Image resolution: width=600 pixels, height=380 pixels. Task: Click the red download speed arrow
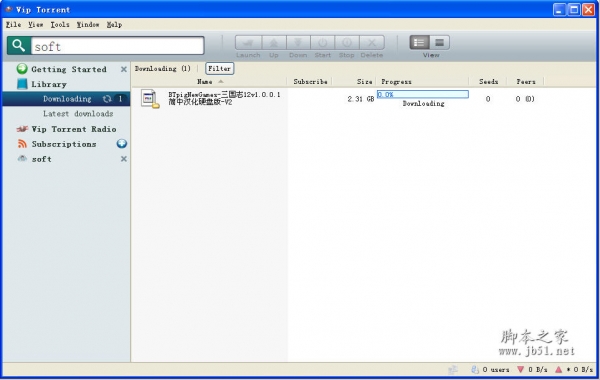(520, 369)
